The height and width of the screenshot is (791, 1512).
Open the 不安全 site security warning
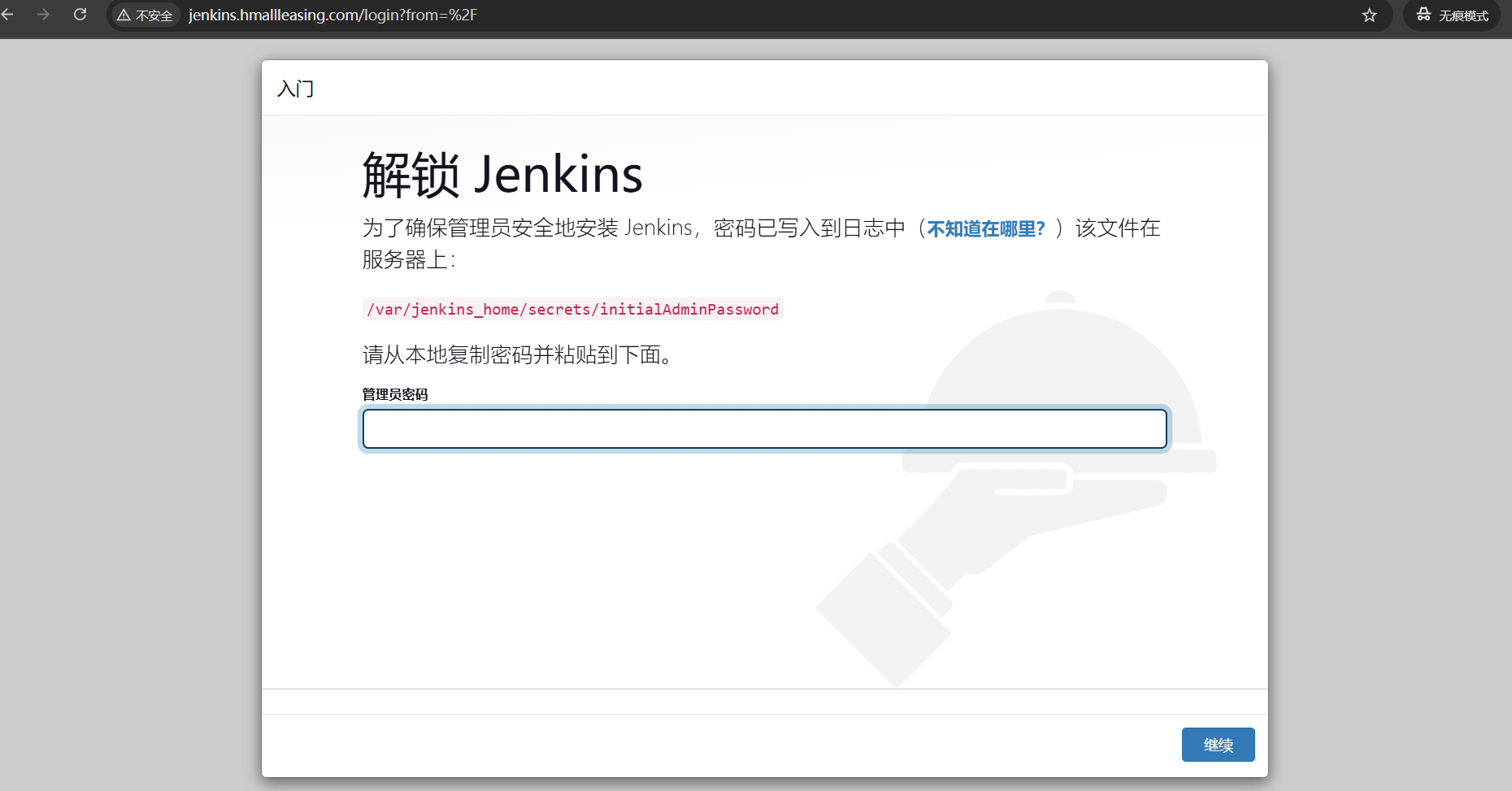click(146, 15)
